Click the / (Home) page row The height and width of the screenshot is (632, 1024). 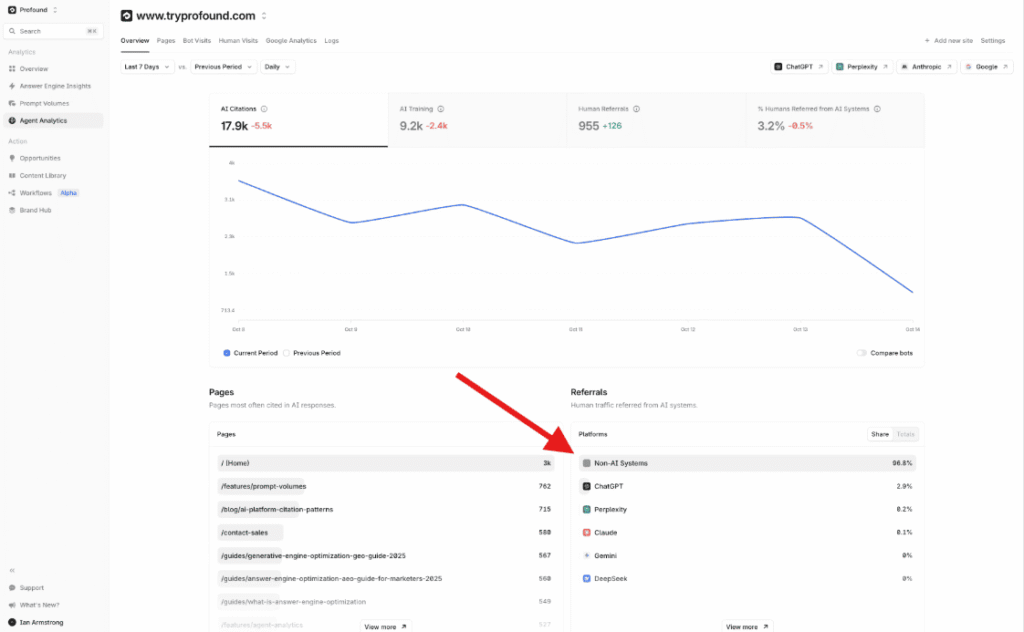click(385, 463)
